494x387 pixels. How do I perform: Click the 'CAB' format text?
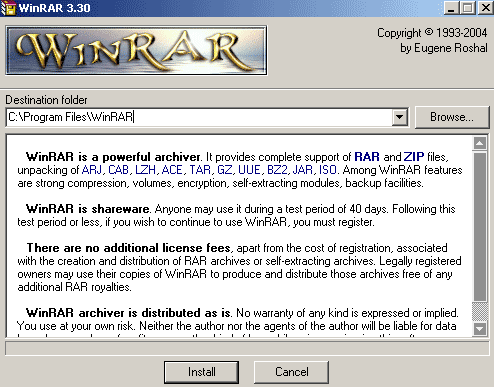pyautogui.click(x=118, y=170)
